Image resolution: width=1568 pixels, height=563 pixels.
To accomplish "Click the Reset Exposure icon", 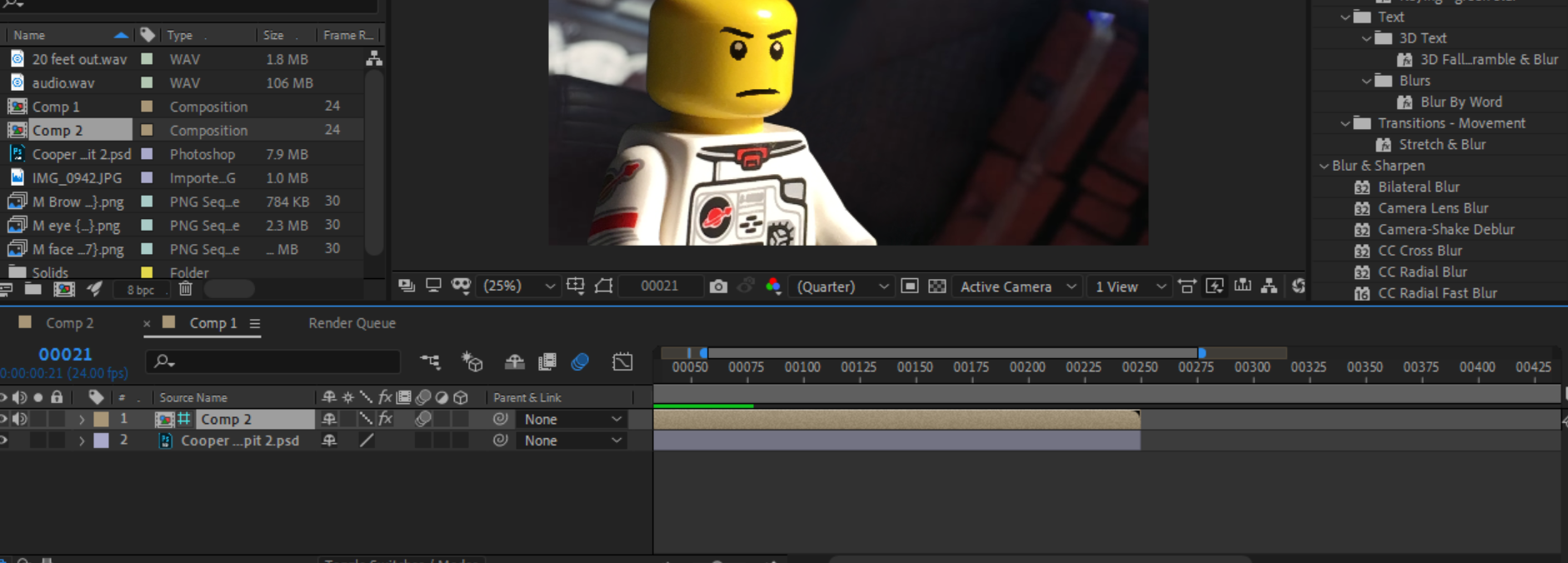I will [1298, 286].
